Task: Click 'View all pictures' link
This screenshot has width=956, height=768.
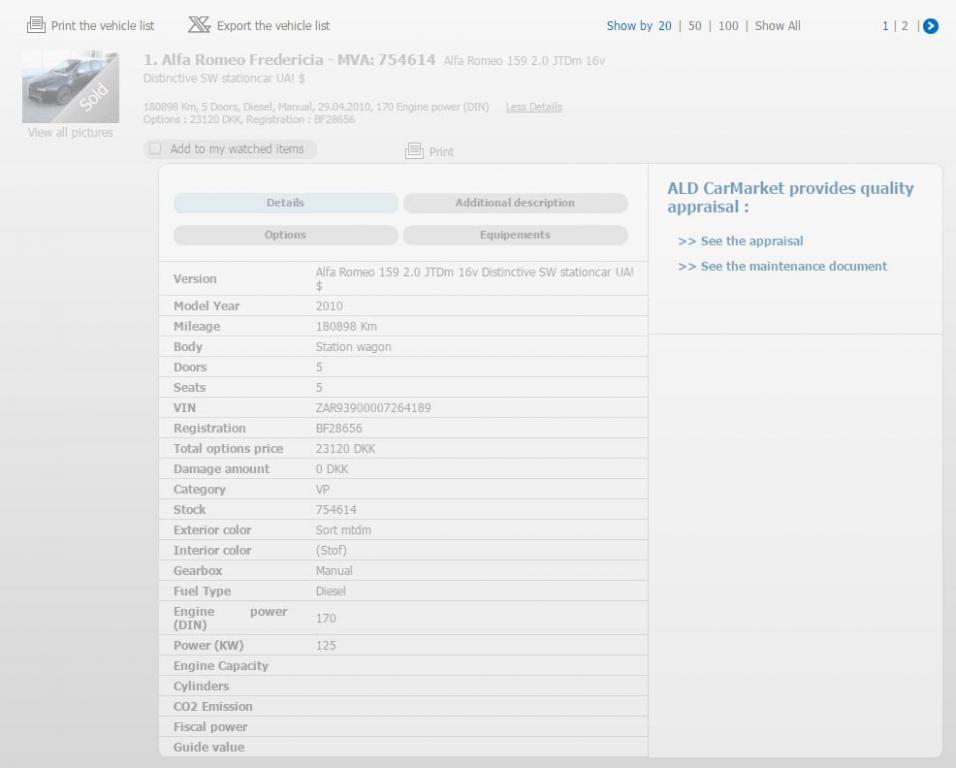Action: [x=70, y=132]
